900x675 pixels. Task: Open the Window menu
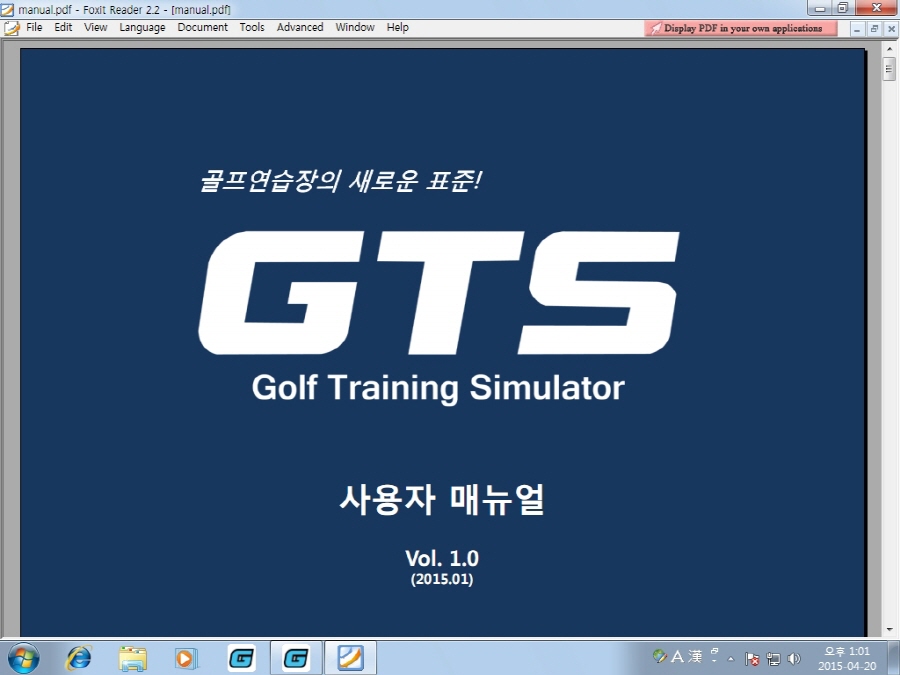355,27
